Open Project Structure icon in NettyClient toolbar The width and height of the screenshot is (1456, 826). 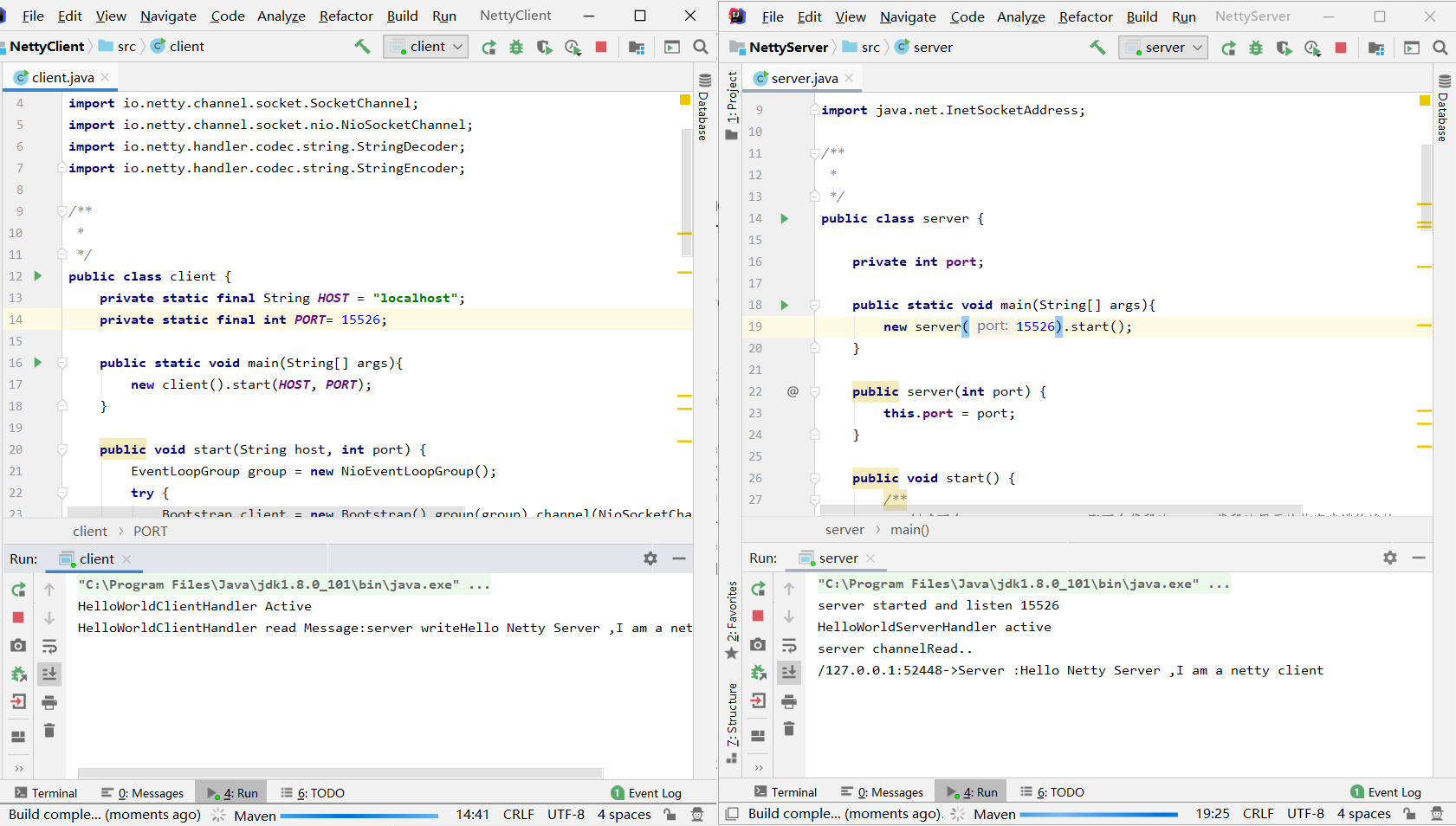click(x=637, y=47)
